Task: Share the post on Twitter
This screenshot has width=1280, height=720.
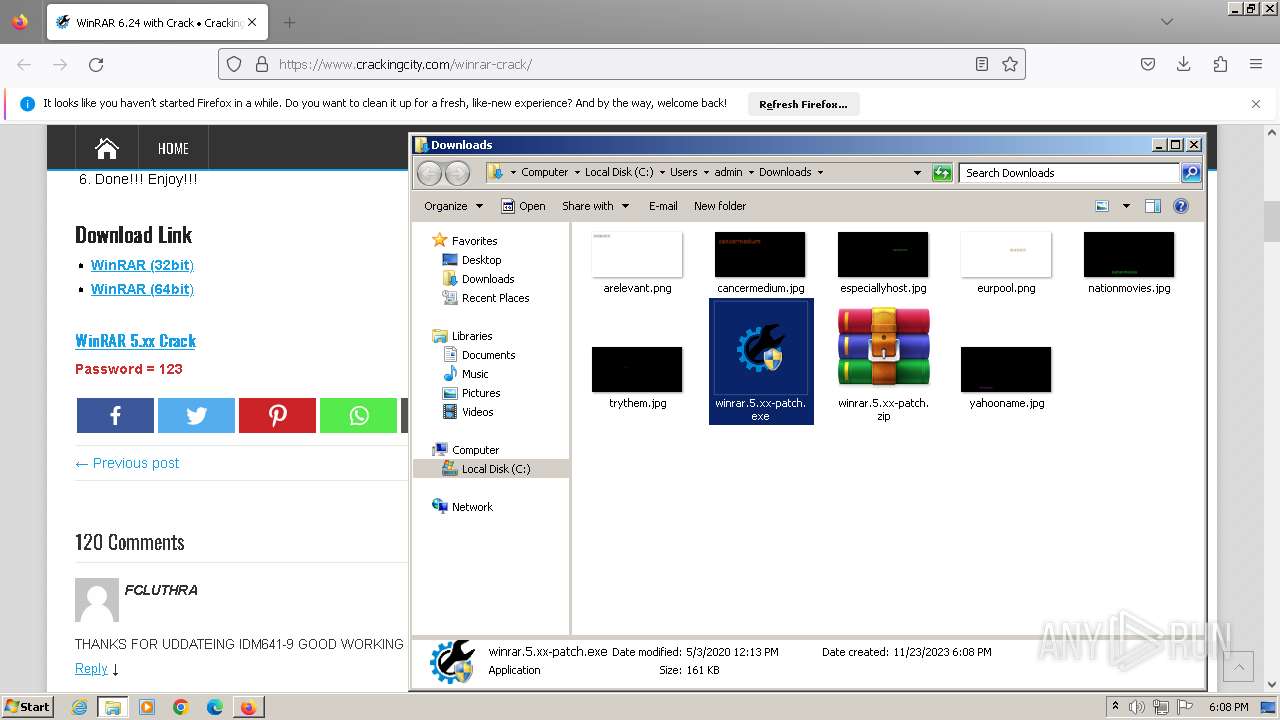Action: point(196,415)
